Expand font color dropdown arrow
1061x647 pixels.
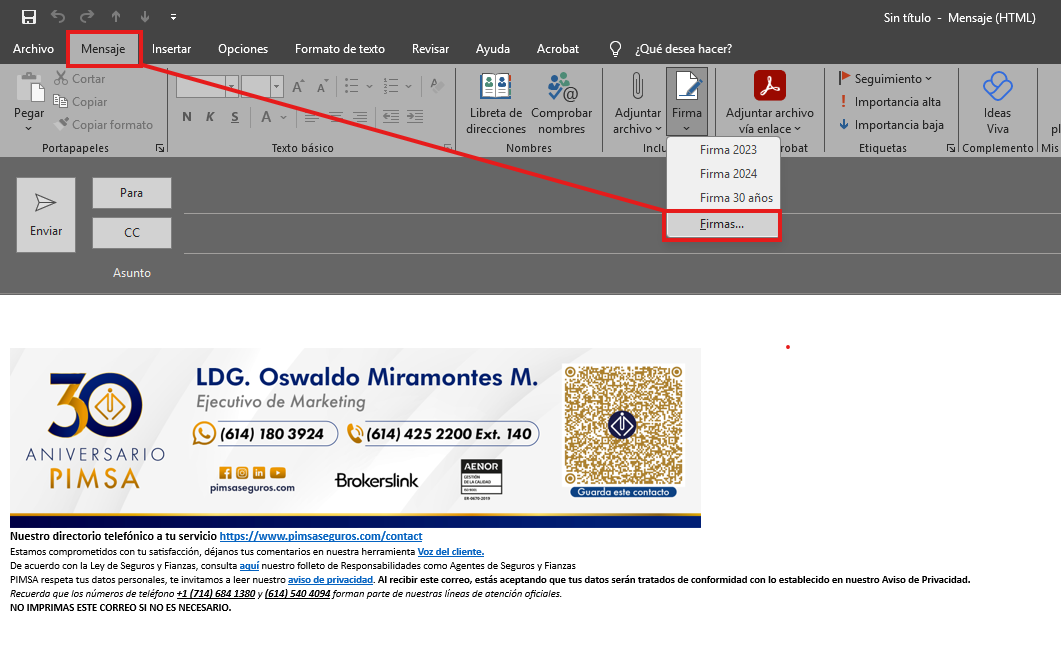click(284, 117)
